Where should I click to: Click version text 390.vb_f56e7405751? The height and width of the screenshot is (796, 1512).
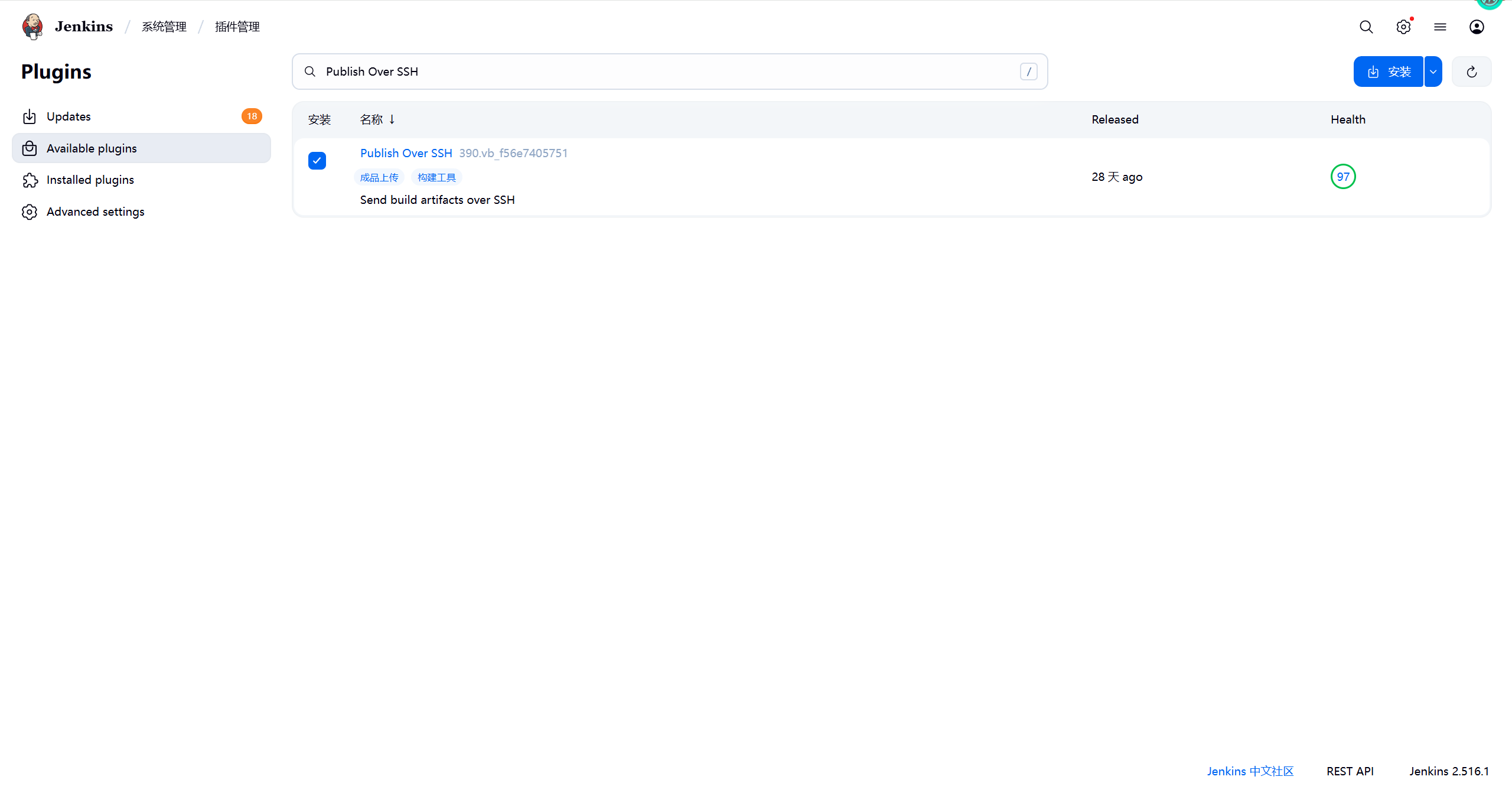[x=513, y=153]
